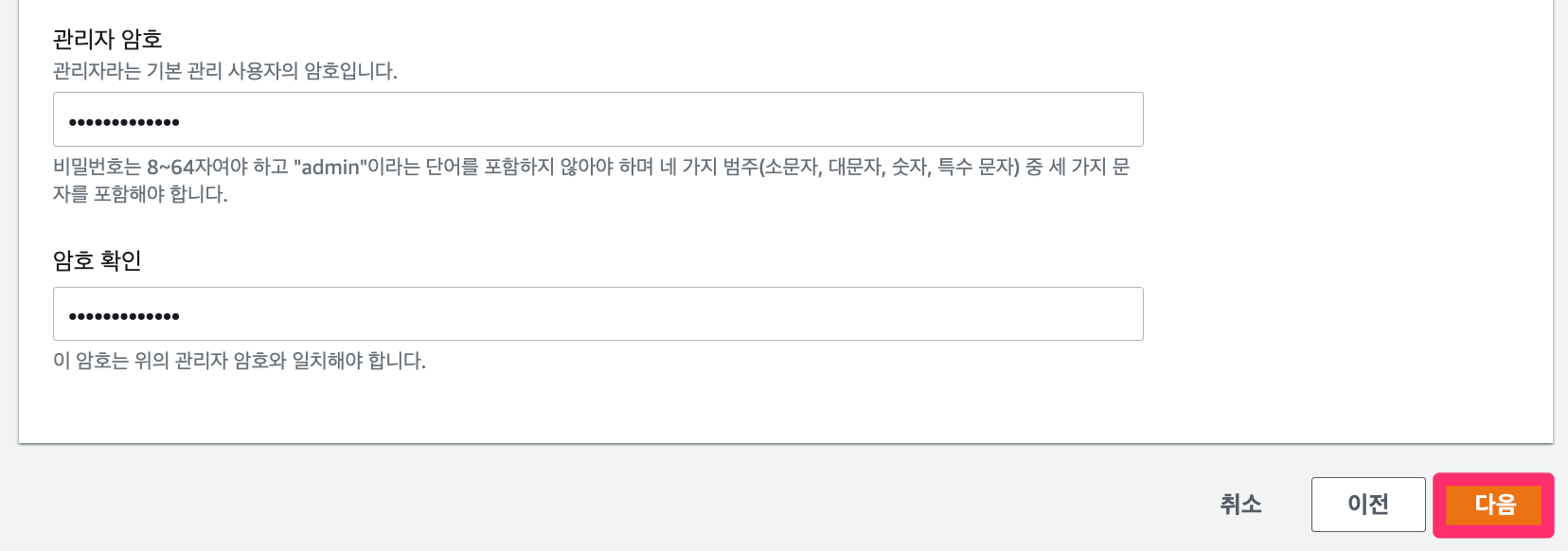
Task: Click empty white panel area right of password fields
Action: click(x=1345, y=218)
